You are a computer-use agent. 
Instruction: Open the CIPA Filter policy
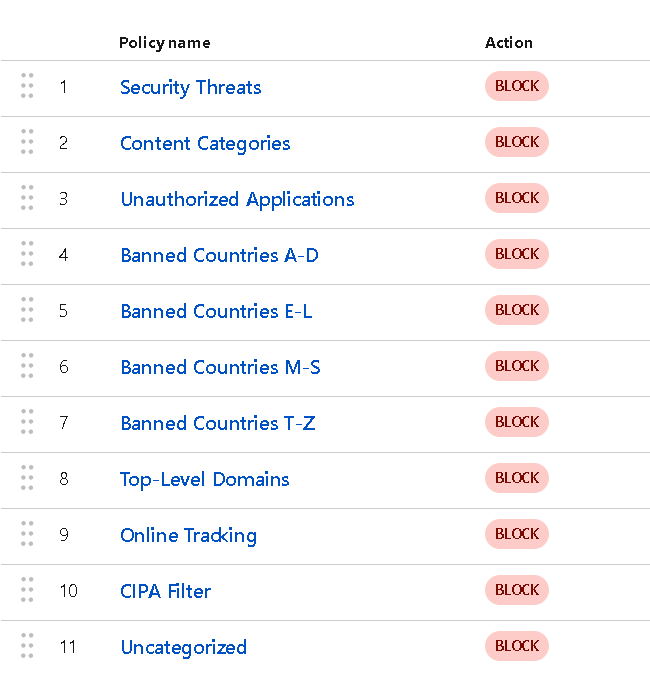pyautogui.click(x=165, y=591)
